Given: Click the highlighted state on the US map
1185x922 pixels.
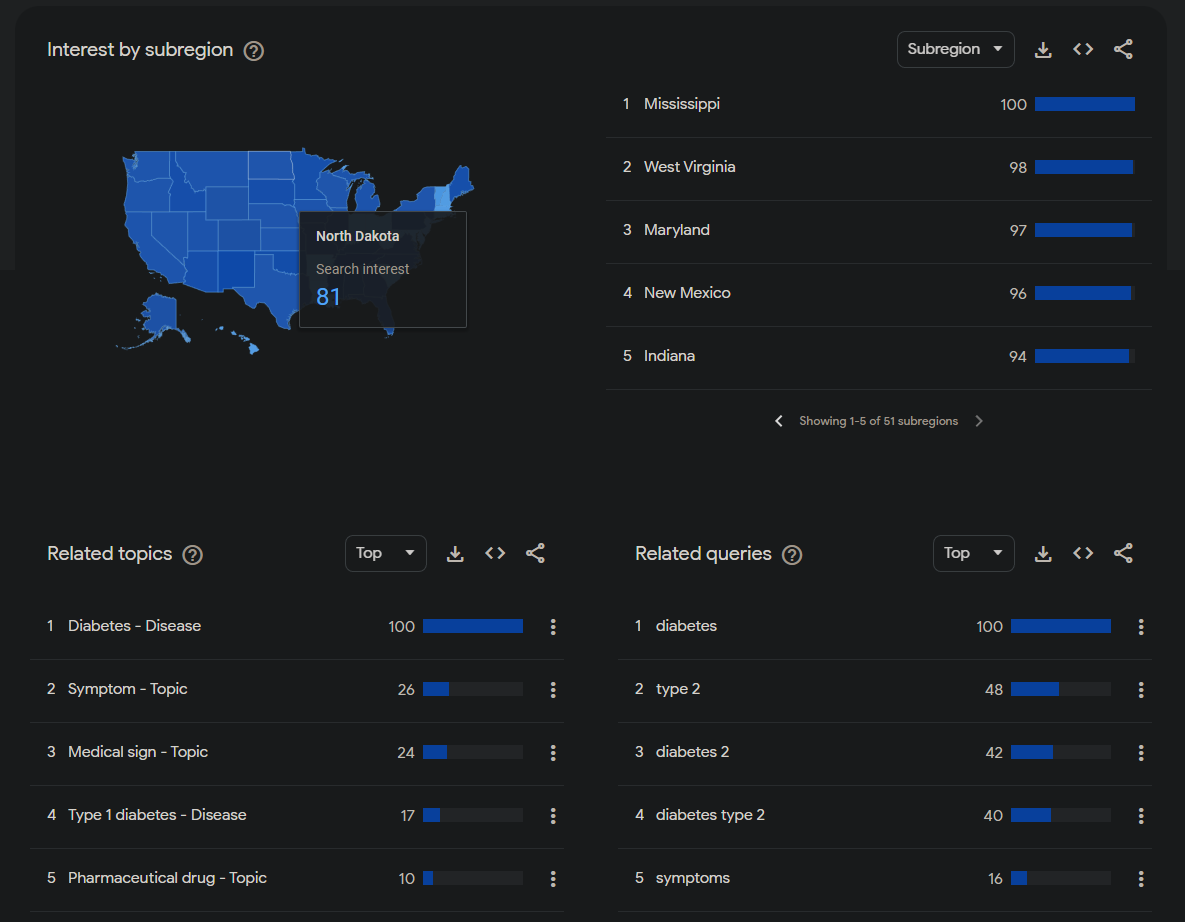Looking at the screenshot, I should click(443, 197).
